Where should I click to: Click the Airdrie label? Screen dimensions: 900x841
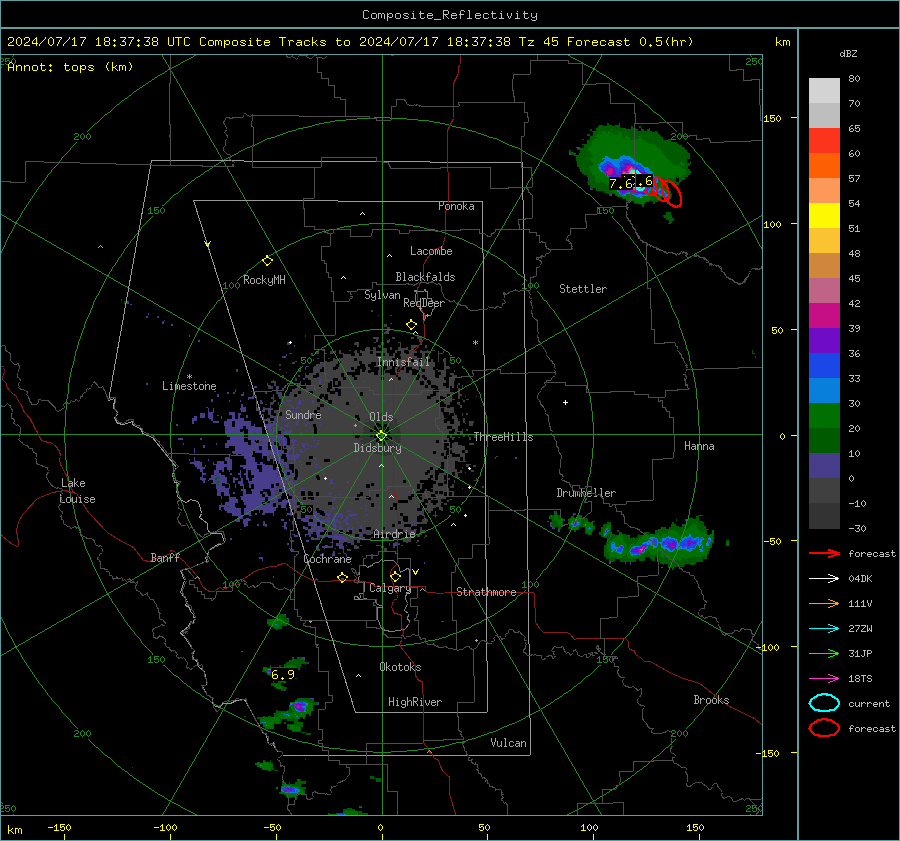click(x=394, y=534)
